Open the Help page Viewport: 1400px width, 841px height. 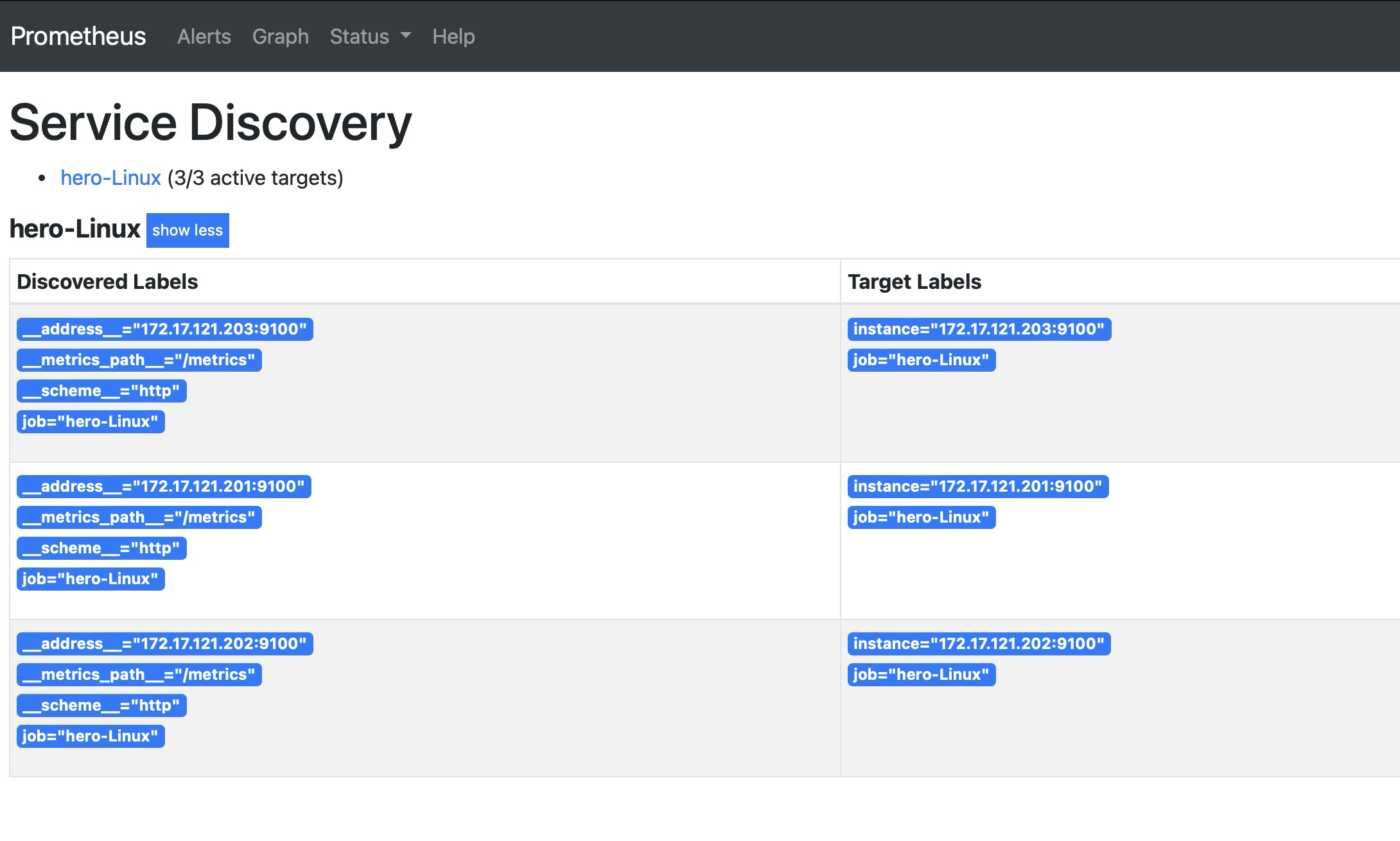click(x=453, y=37)
